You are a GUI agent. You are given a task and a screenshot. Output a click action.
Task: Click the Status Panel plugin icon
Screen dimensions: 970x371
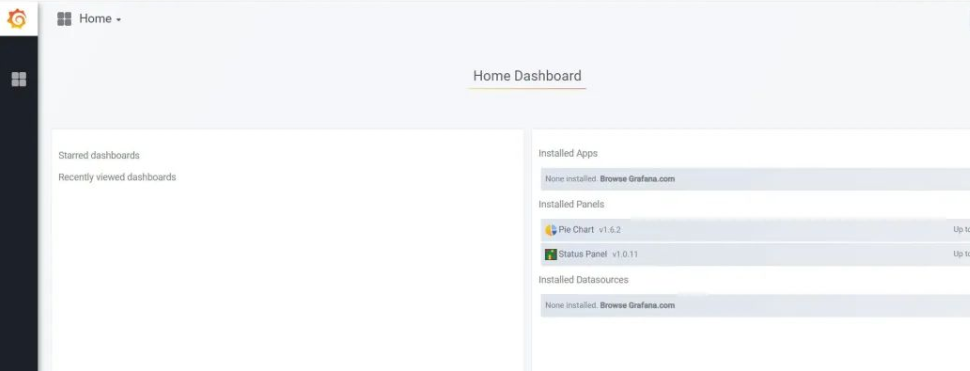coord(551,254)
